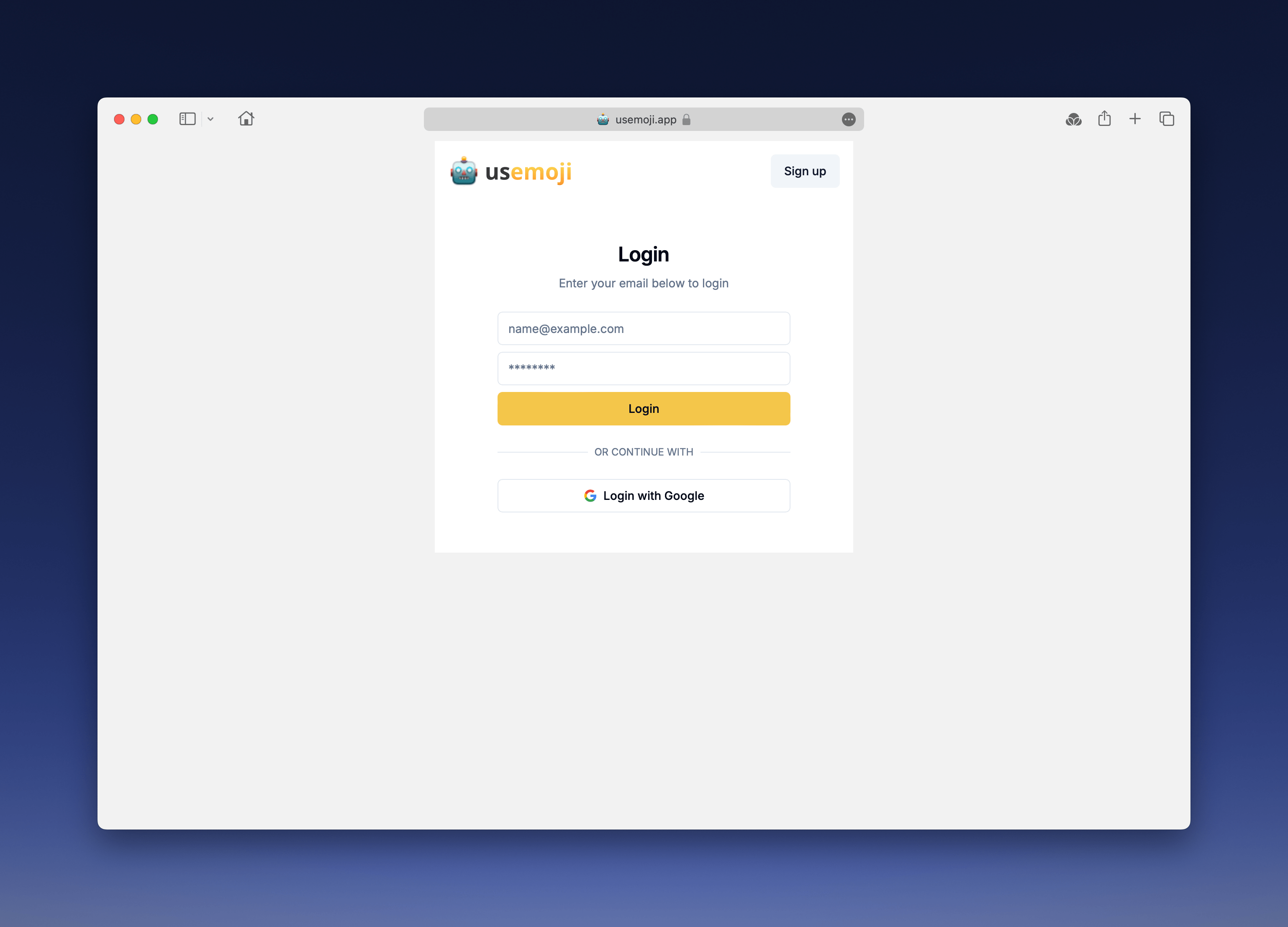Click the password input field
1288x927 pixels.
tap(643, 368)
